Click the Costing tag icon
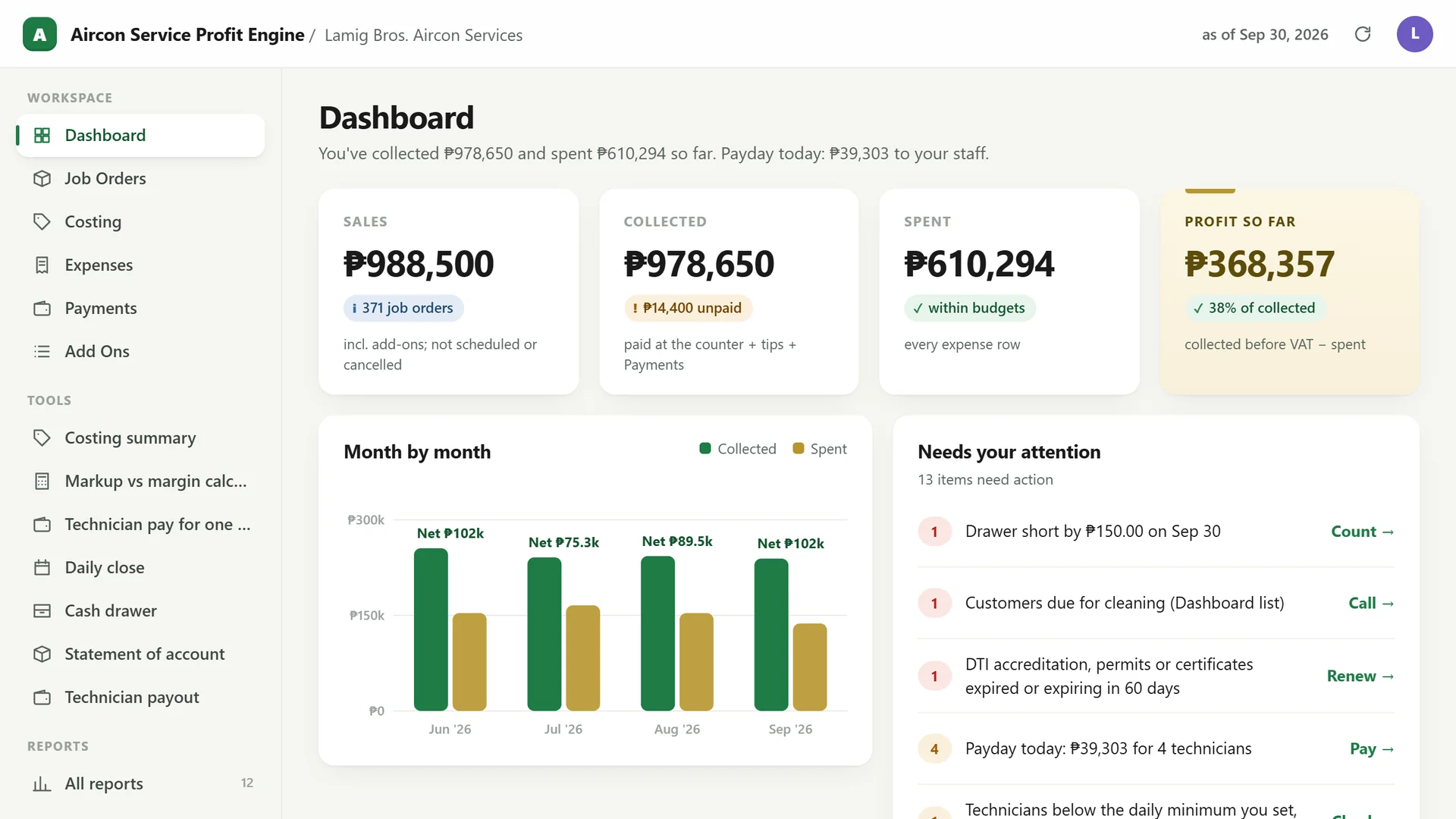This screenshot has width=1456, height=819. [42, 221]
